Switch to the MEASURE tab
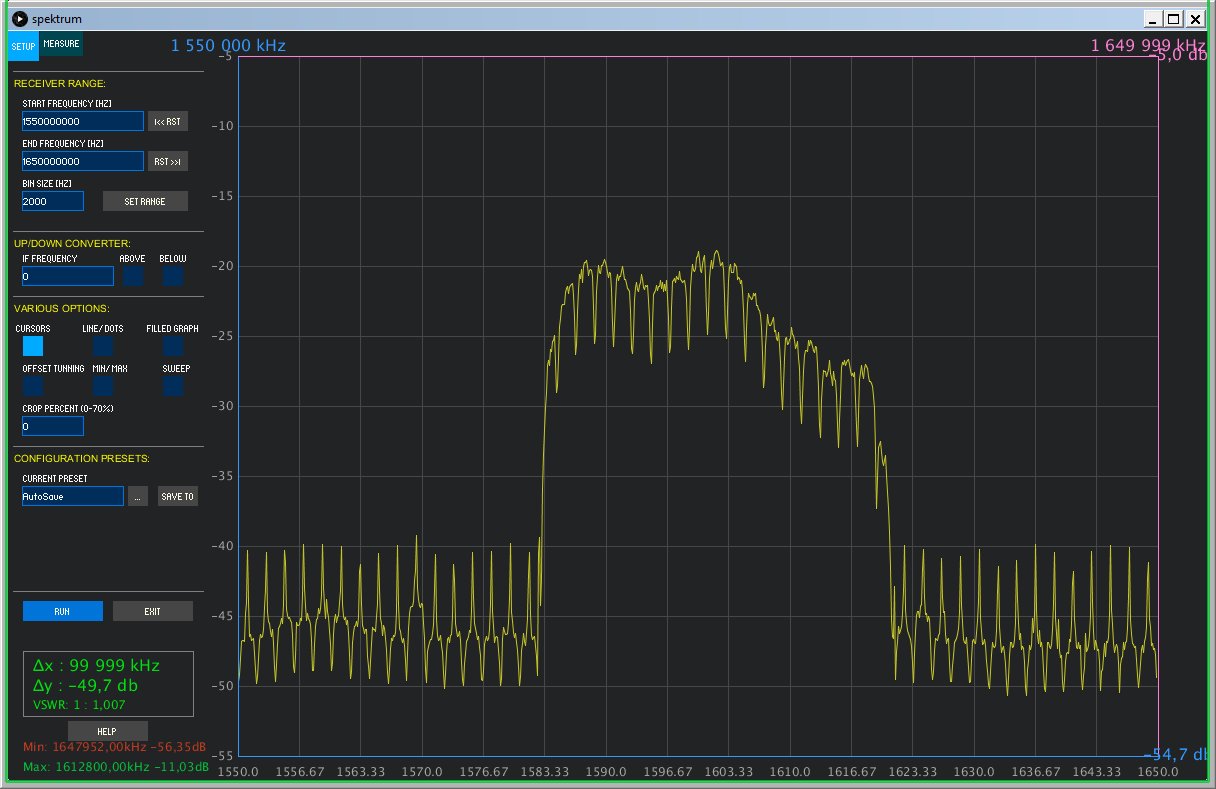Viewport: 1216px width, 789px height. coord(61,45)
